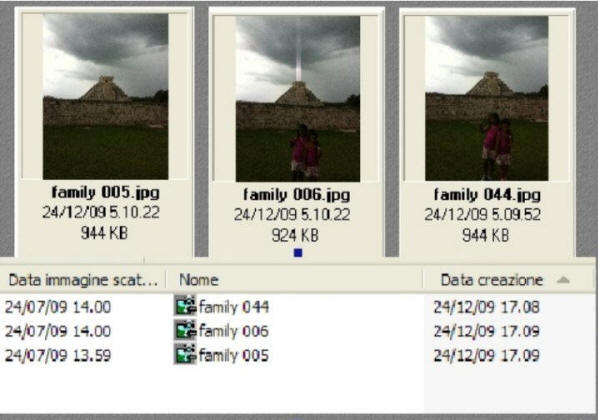Image resolution: width=598 pixels, height=420 pixels.
Task: Click the family 006.jpg filename label
Action: pos(297,195)
